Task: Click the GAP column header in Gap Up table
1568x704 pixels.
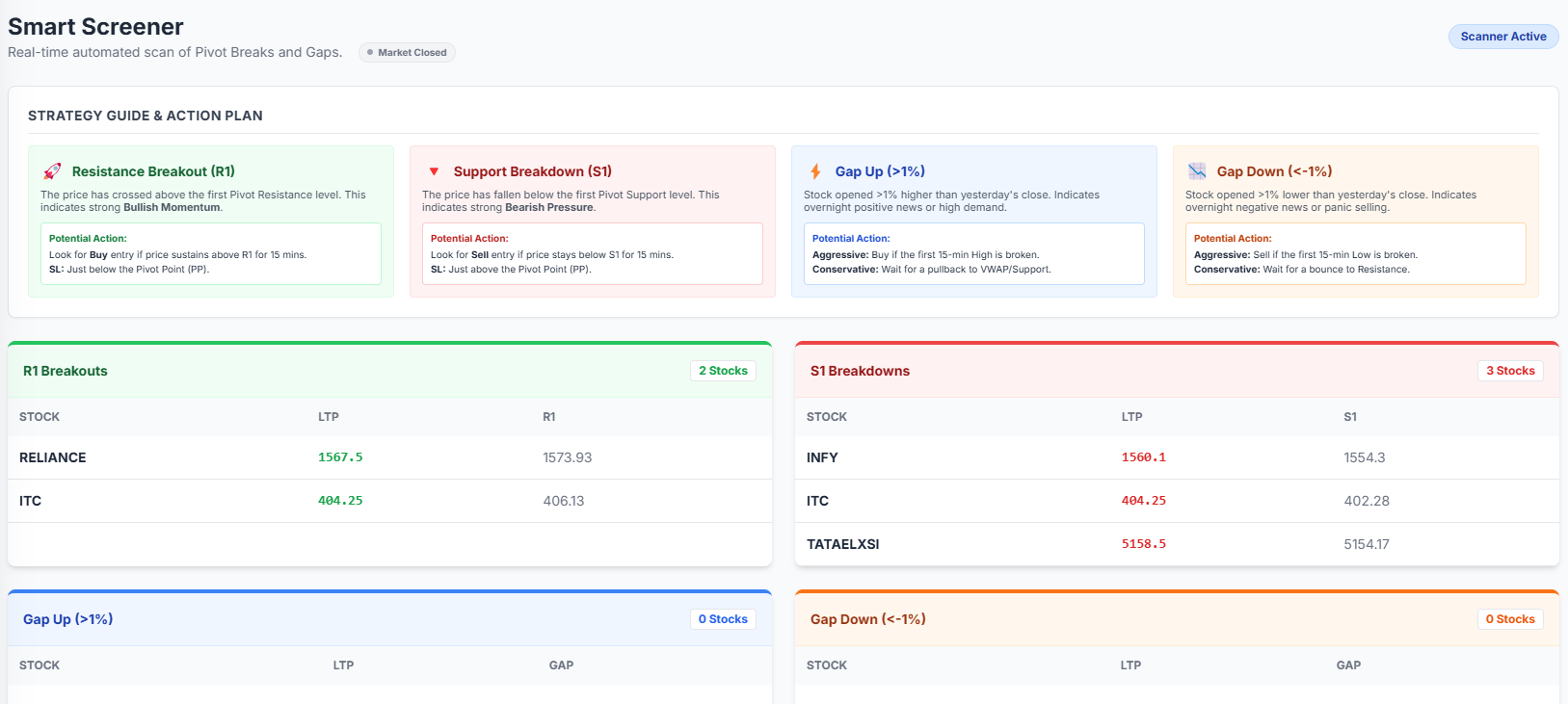Action: pos(561,665)
